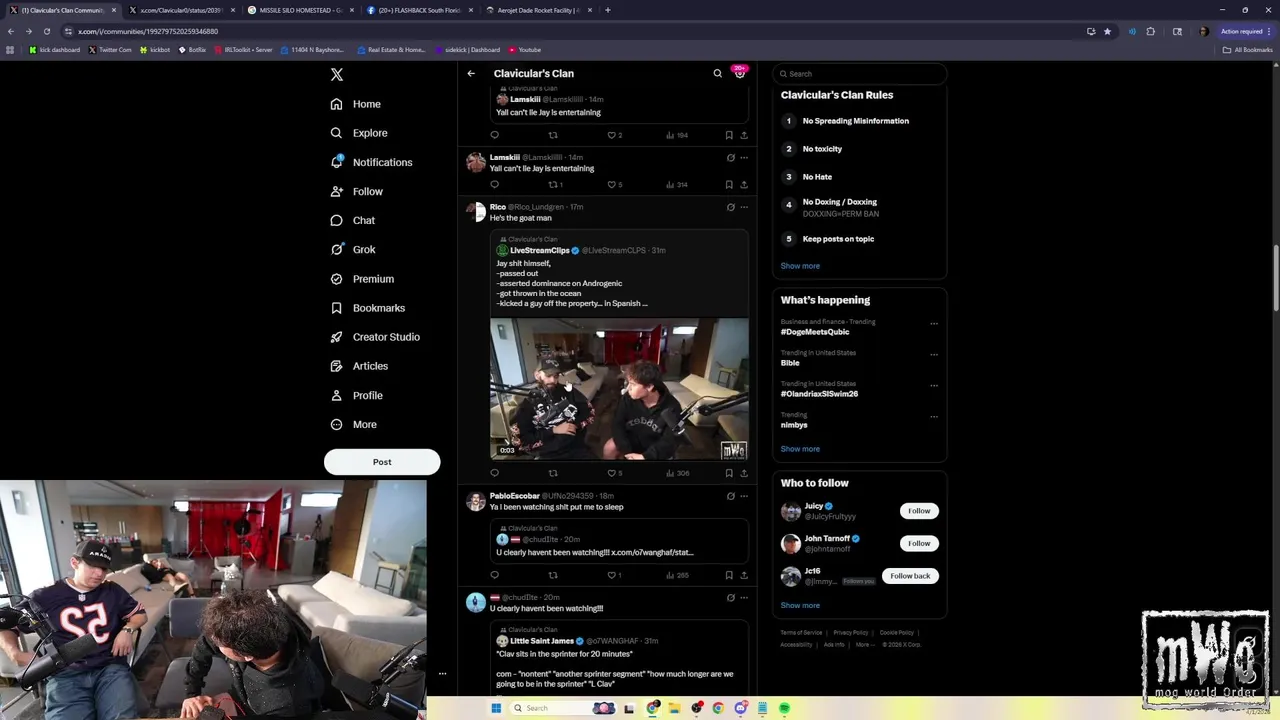This screenshot has height=720, width=1280.
Task: View analytics on PabloEscobar's tweet
Action: point(677,575)
